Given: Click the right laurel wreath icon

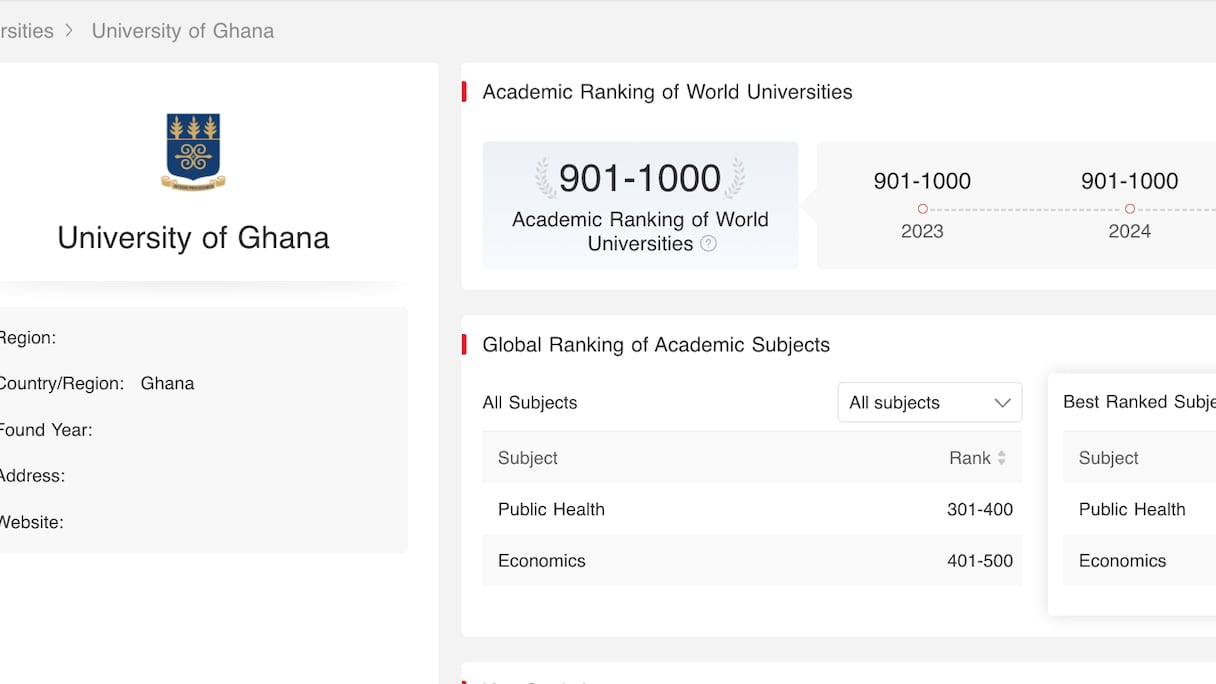Looking at the screenshot, I should click(735, 178).
